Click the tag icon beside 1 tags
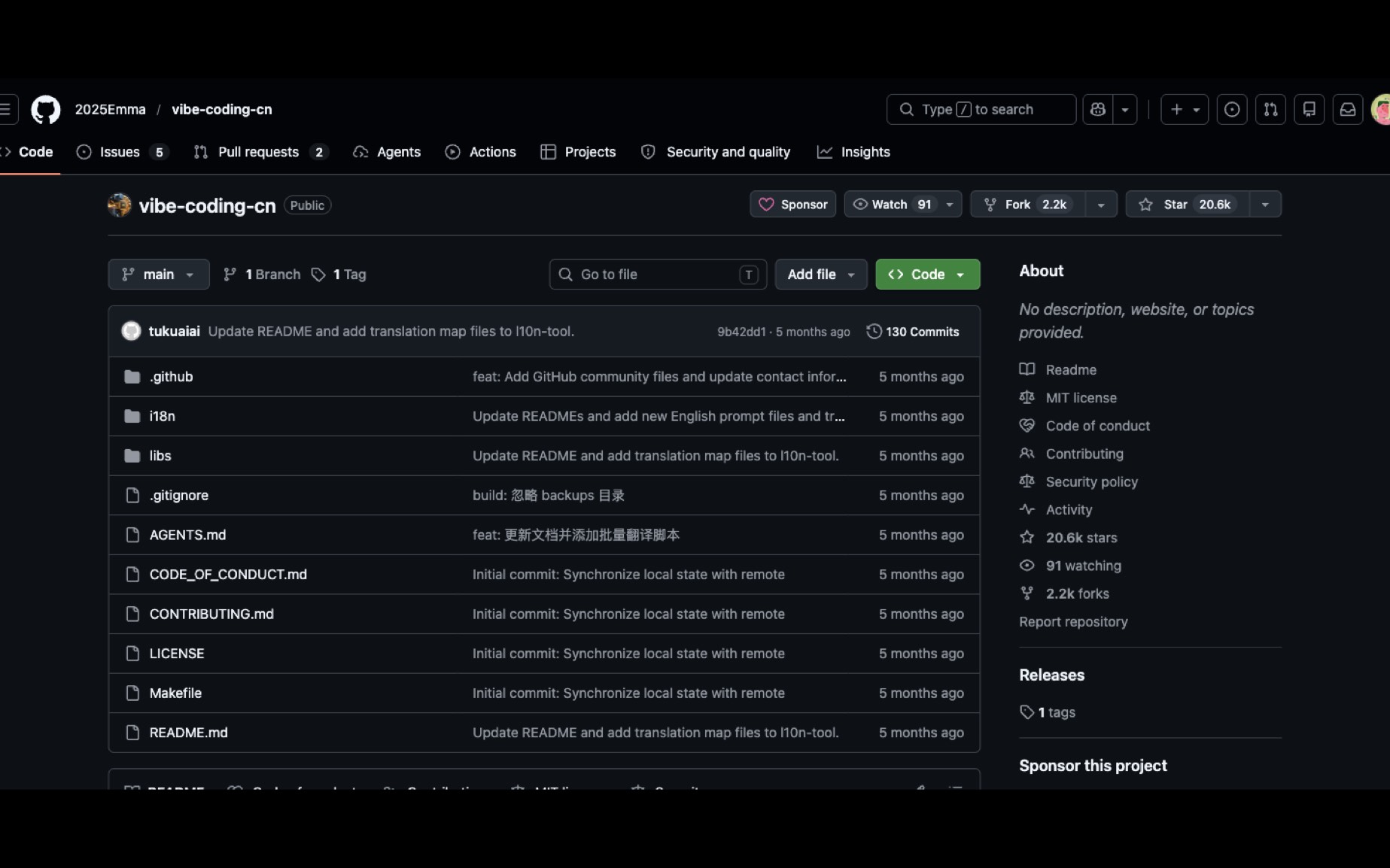The width and height of the screenshot is (1390, 868). (1027, 712)
